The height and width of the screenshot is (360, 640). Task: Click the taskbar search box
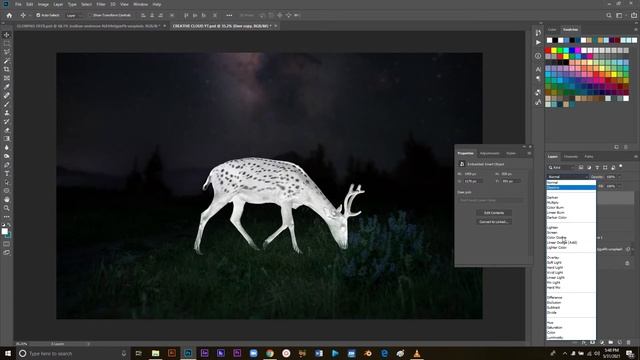coord(73,353)
